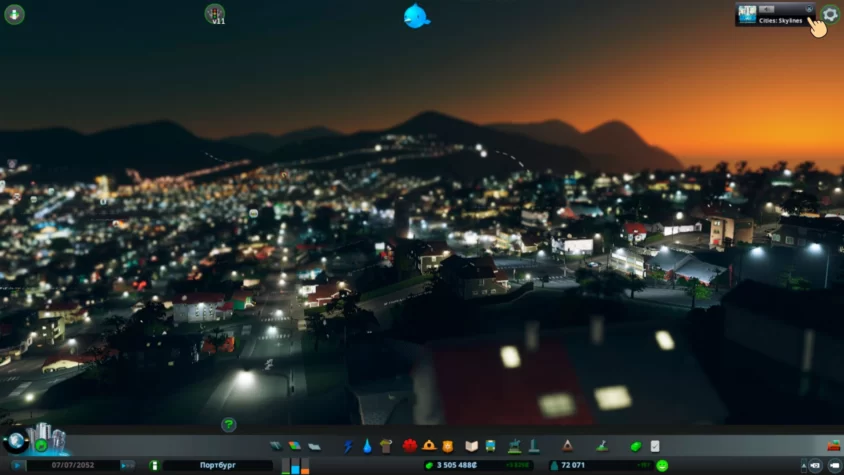844x475 pixels.
Task: Open Unique Buildings menu
Action: coord(534,446)
